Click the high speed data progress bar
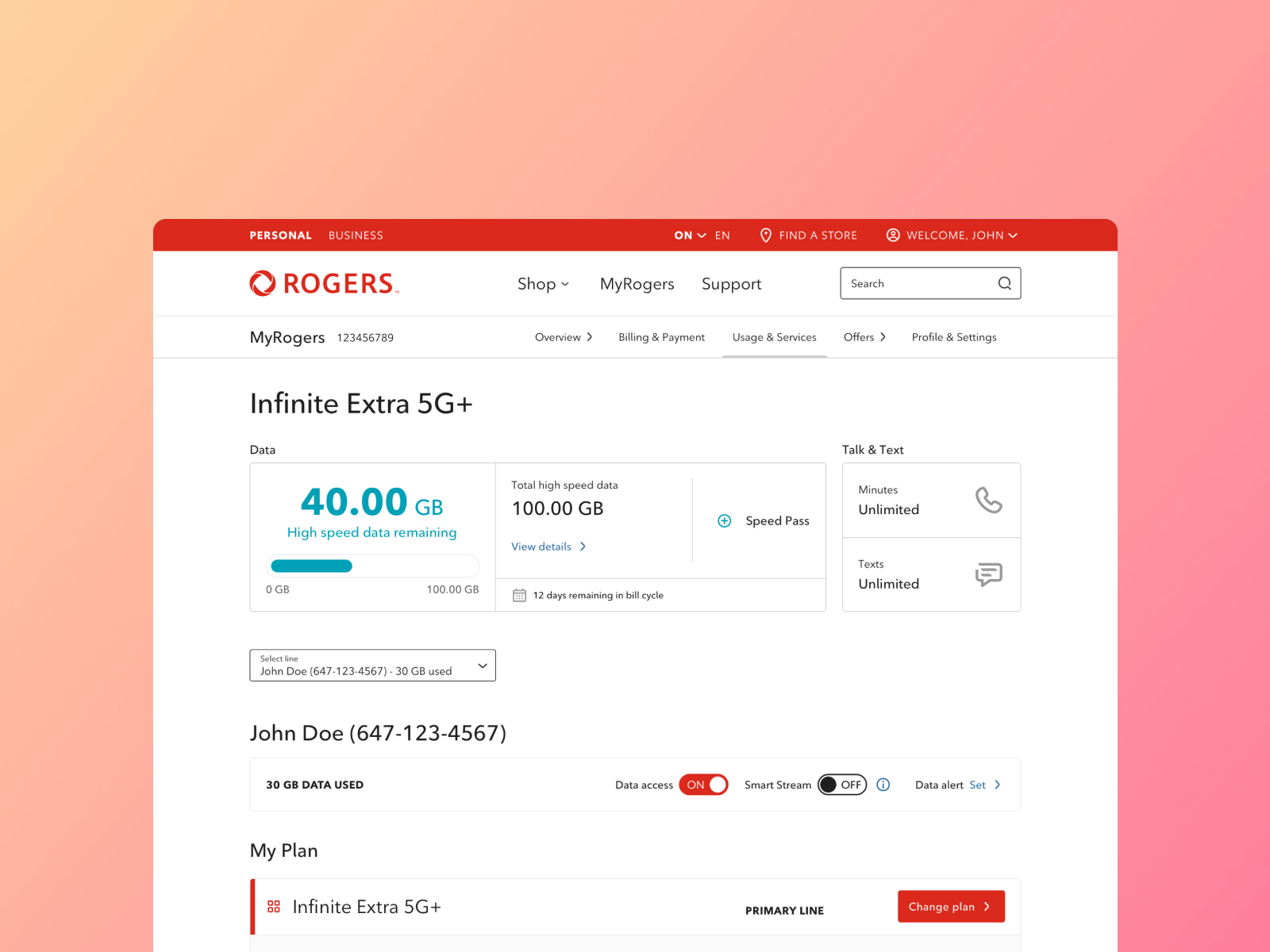The width and height of the screenshot is (1270, 952). click(372, 566)
